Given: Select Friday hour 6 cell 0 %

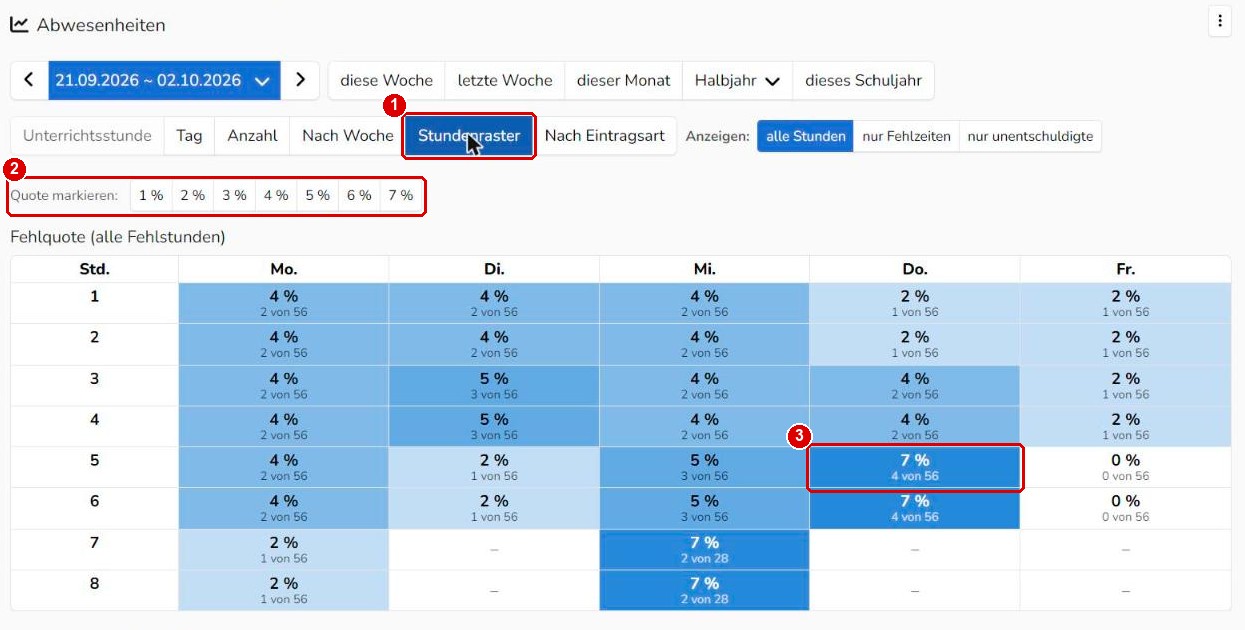Looking at the screenshot, I should [x=1126, y=508].
